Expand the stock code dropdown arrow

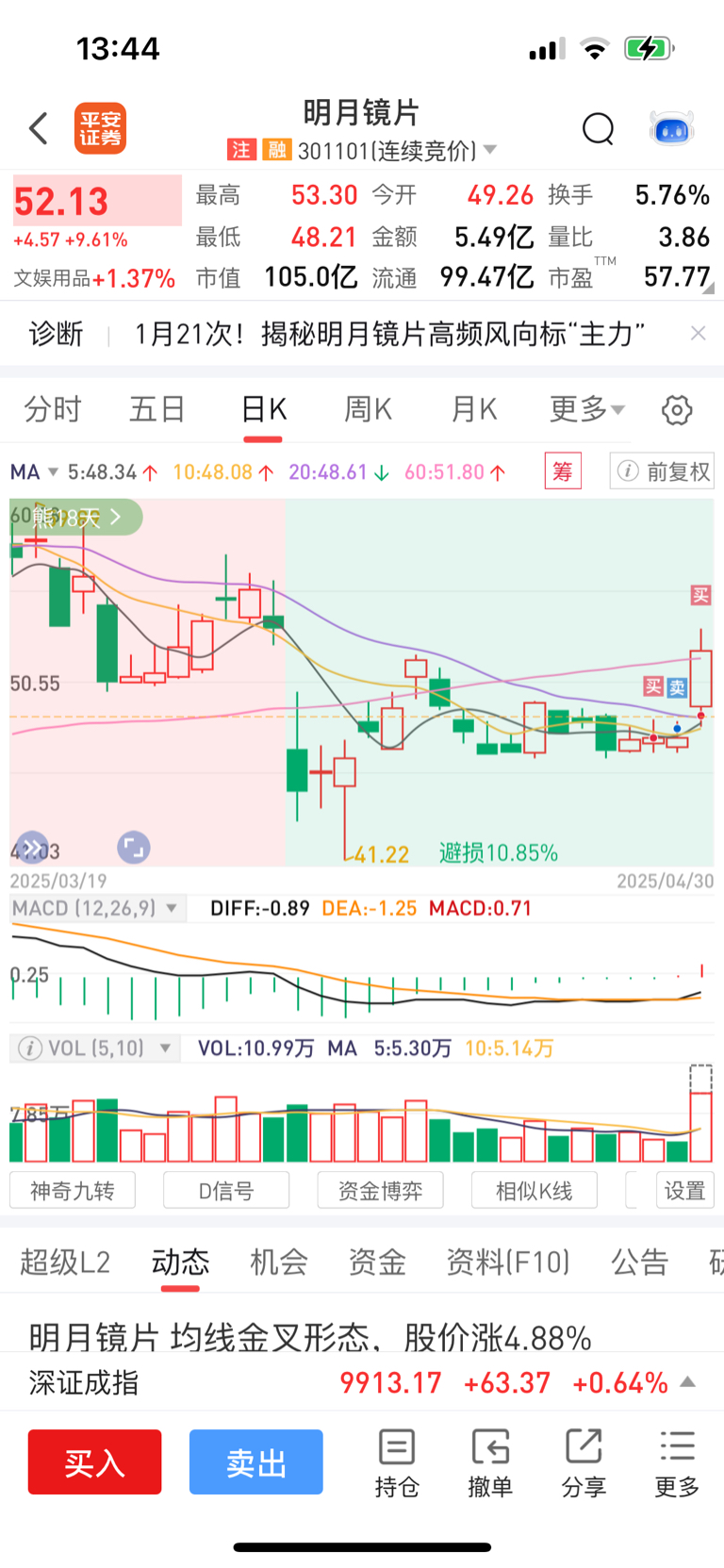[x=489, y=150]
